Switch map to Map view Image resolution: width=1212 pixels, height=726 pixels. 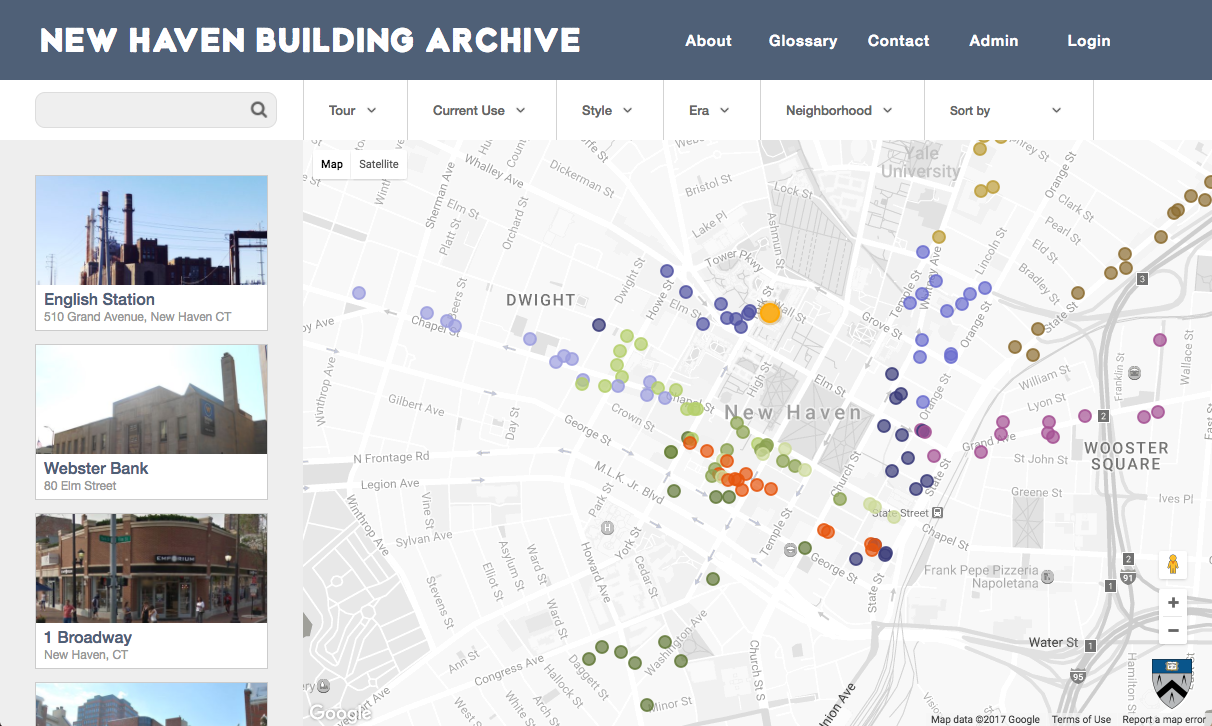[332, 164]
